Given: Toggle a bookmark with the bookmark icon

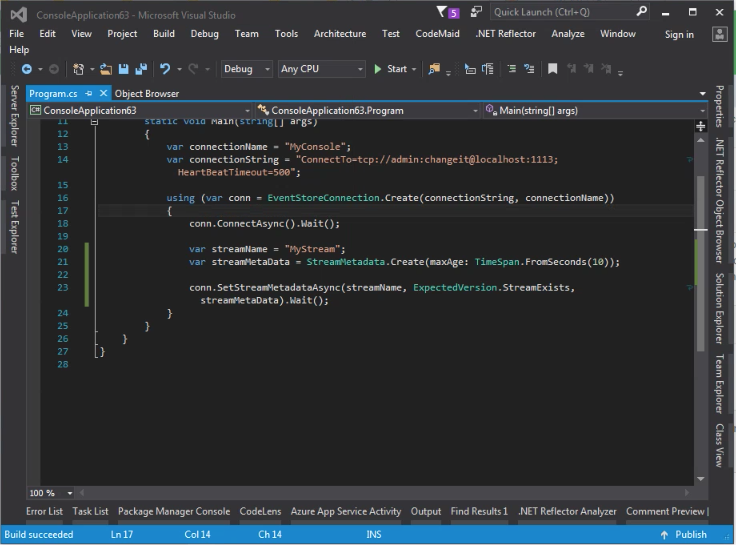Looking at the screenshot, I should 552,69.
